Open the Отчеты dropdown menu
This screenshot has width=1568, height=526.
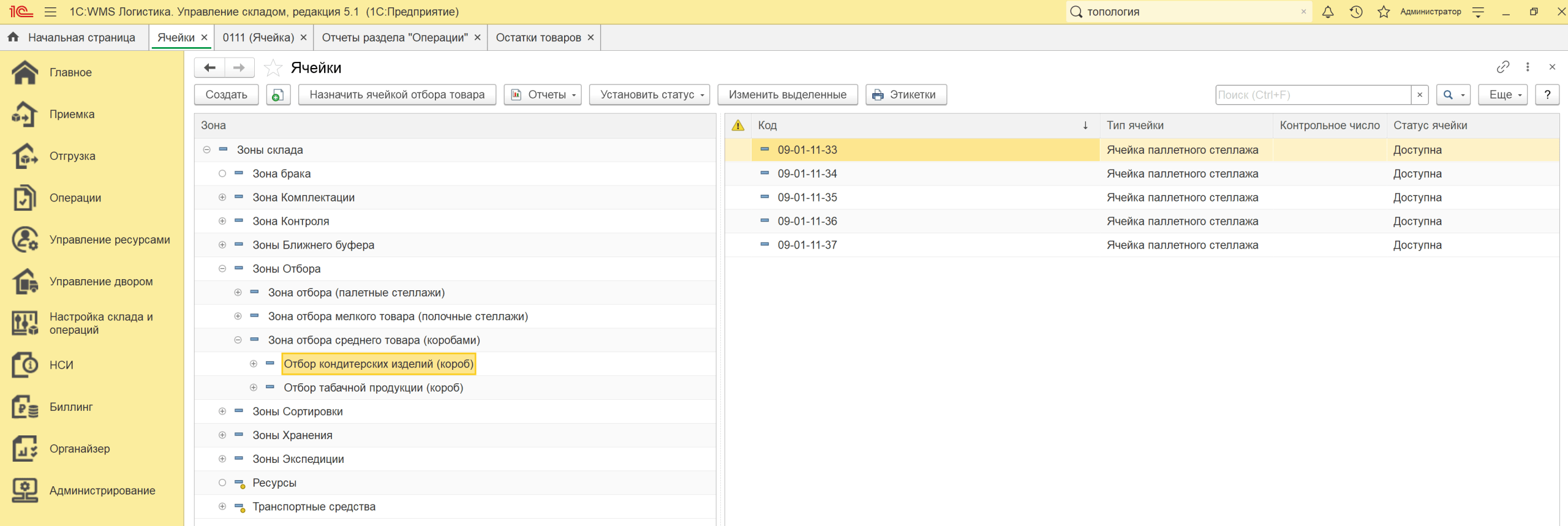click(542, 95)
